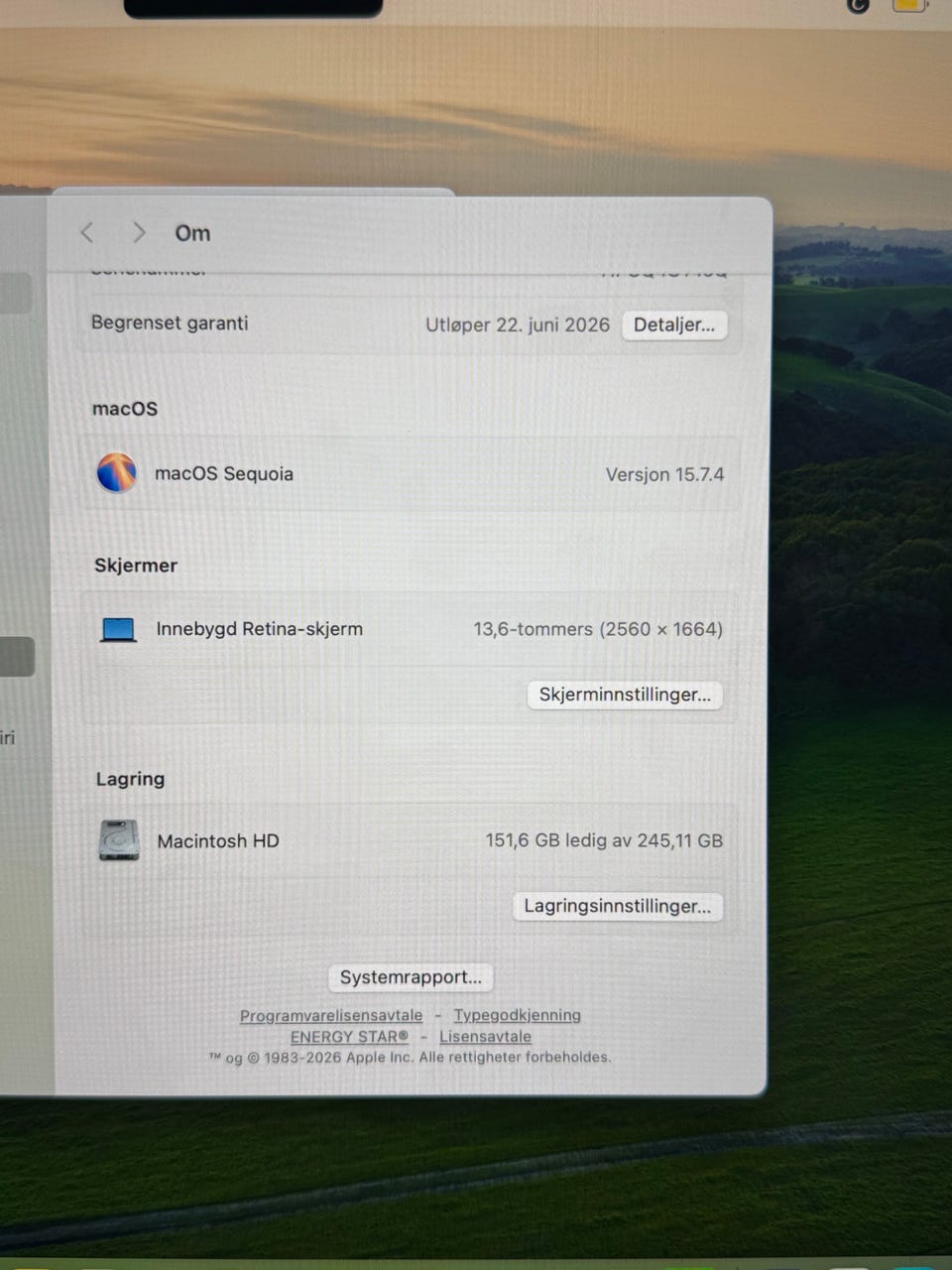The height and width of the screenshot is (1270, 952).
Task: Open the Typegodkjenning link
Action: pos(518,1015)
